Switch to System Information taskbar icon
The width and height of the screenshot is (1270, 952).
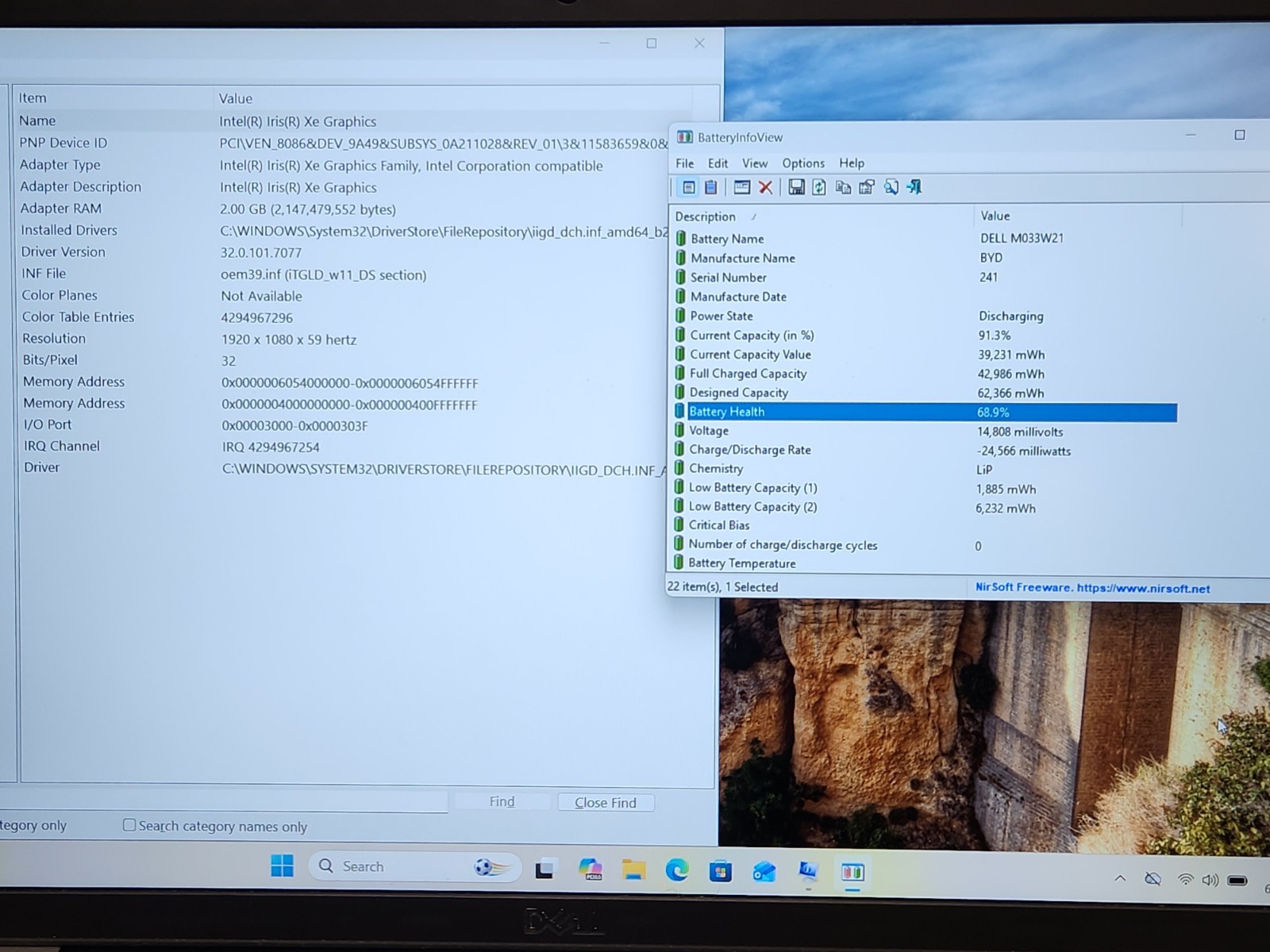(808, 872)
